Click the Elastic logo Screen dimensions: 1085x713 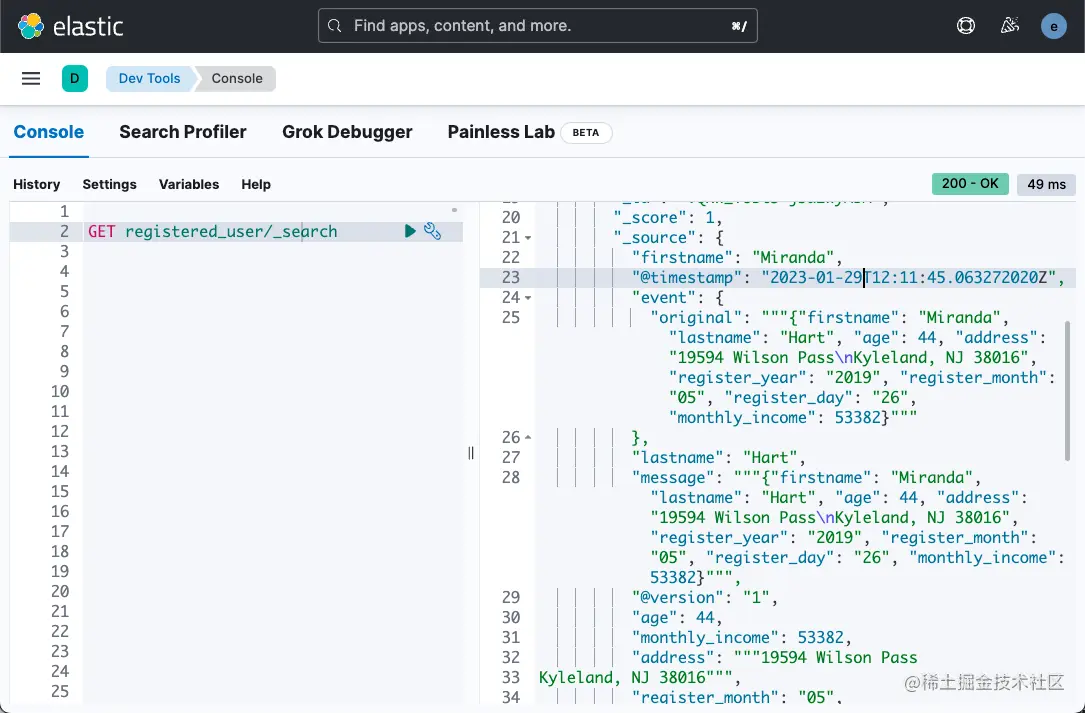[70, 26]
